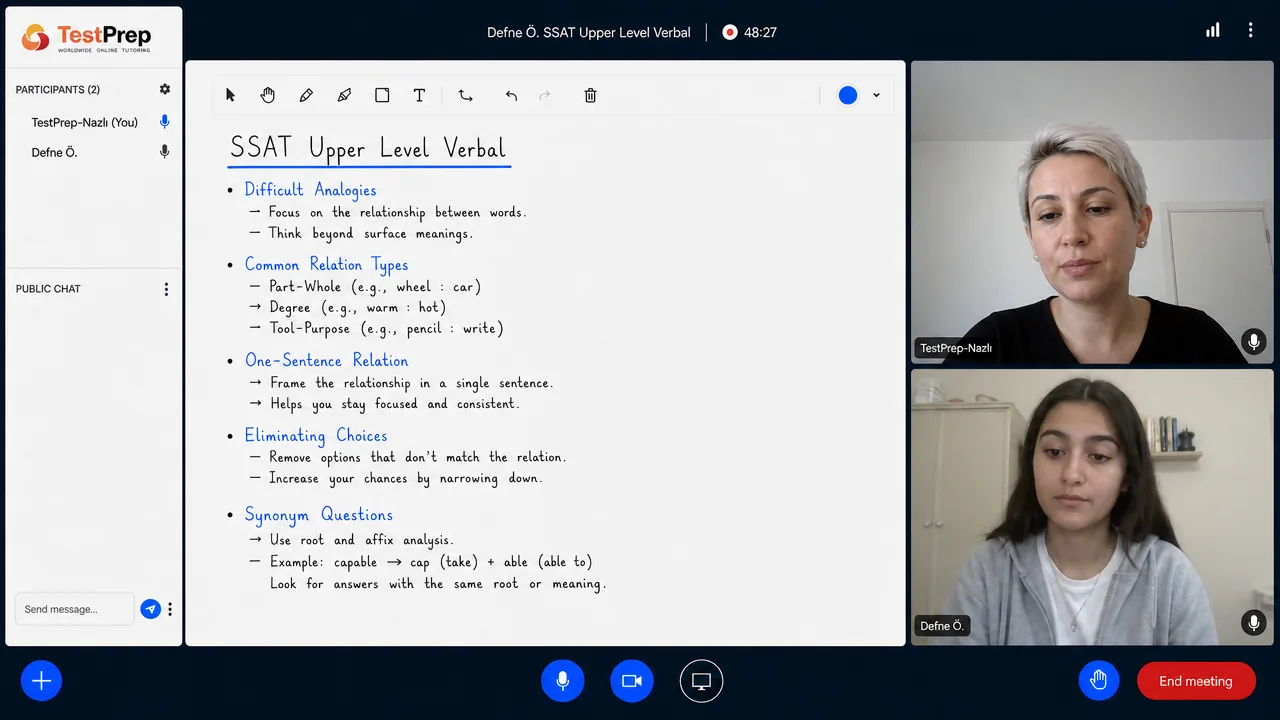Select the rectangle shape tool
This screenshot has width=1280, height=720.
click(x=382, y=95)
